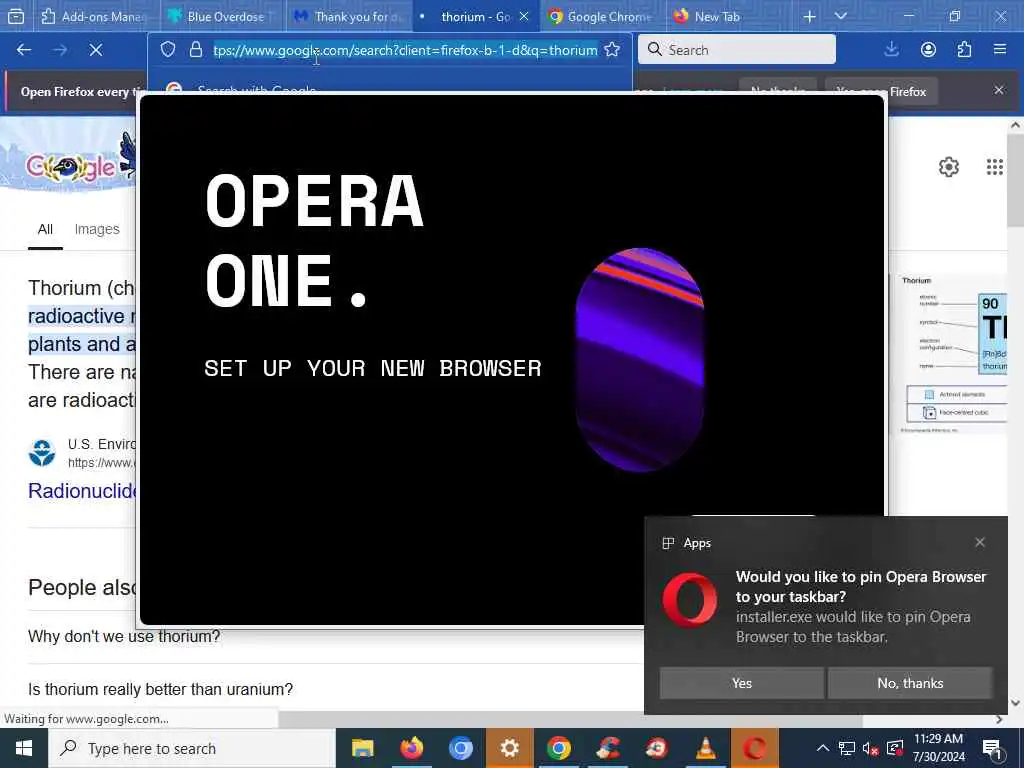Open the 'Thank you for' tab

click(348, 16)
